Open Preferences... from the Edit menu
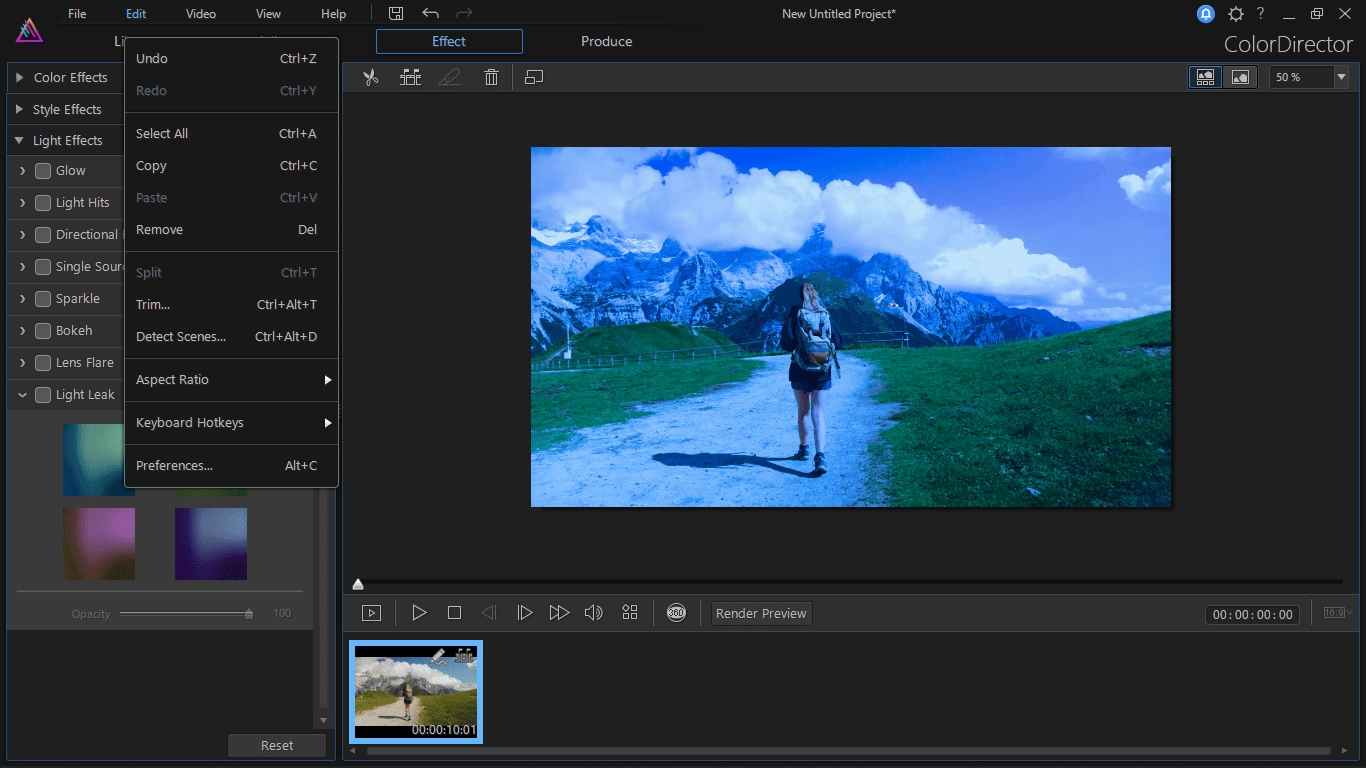 coord(231,466)
